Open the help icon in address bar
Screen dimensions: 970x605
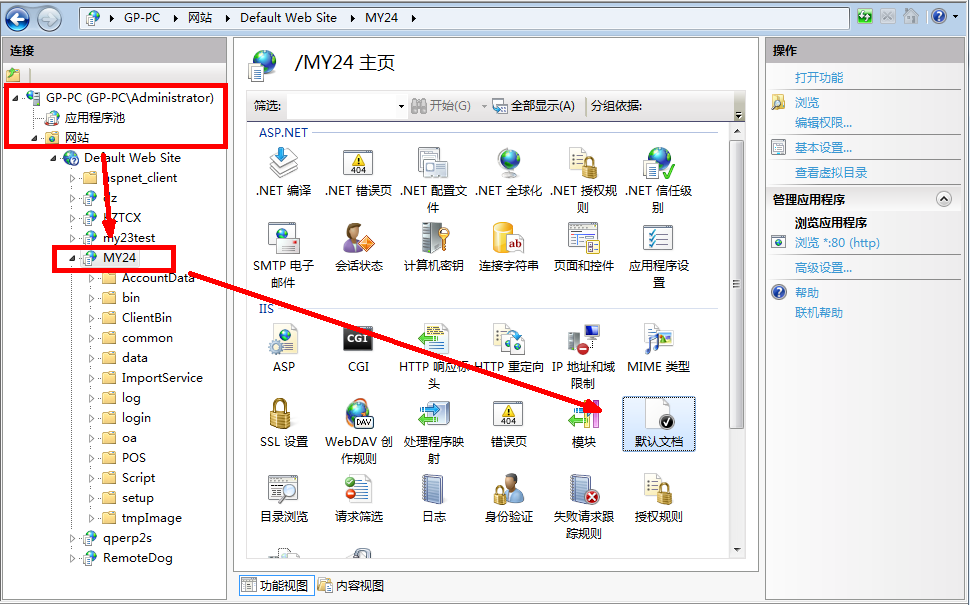point(938,16)
